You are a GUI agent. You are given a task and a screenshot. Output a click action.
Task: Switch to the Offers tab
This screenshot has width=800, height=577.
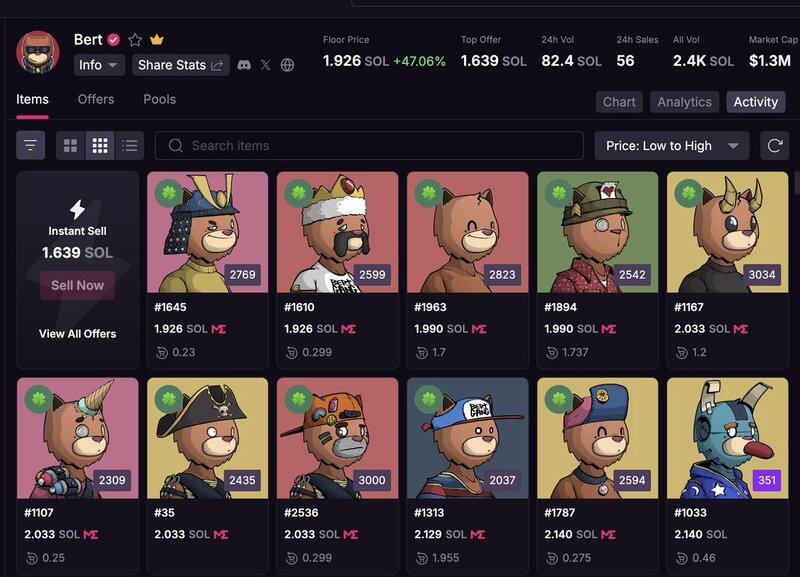(96, 99)
